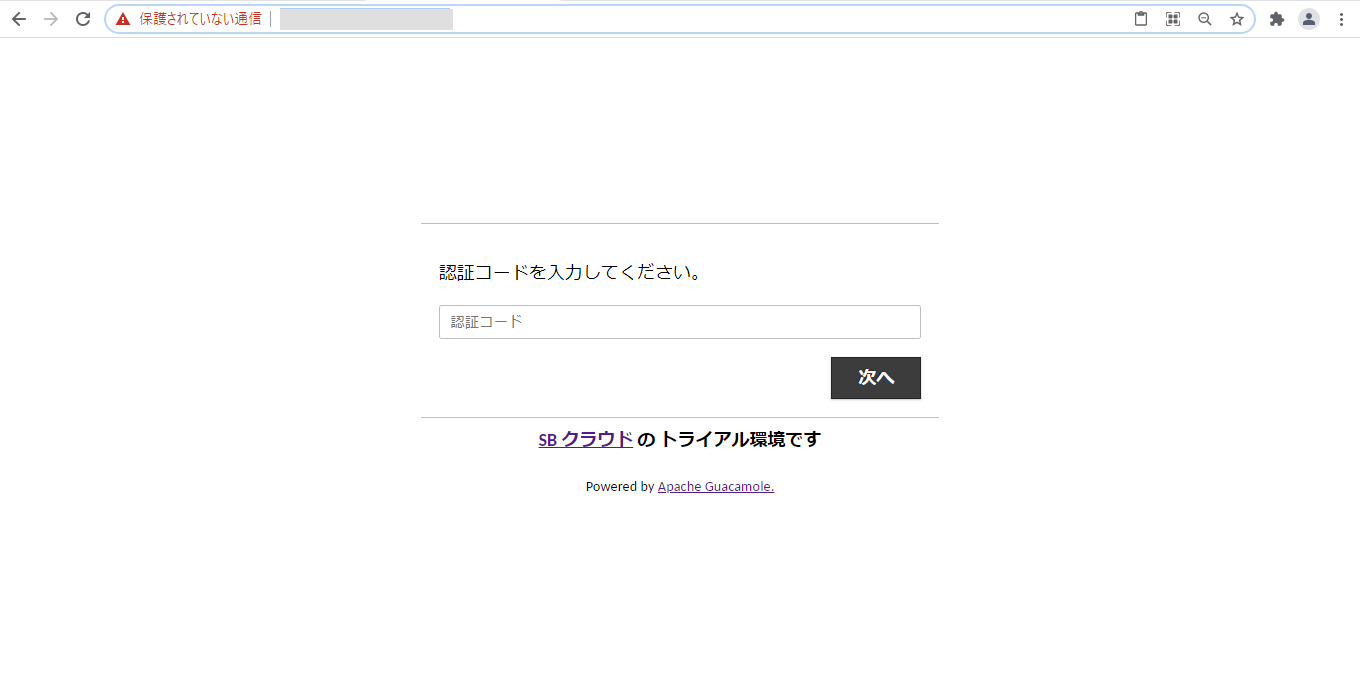Click the Powered by text

tap(619, 487)
